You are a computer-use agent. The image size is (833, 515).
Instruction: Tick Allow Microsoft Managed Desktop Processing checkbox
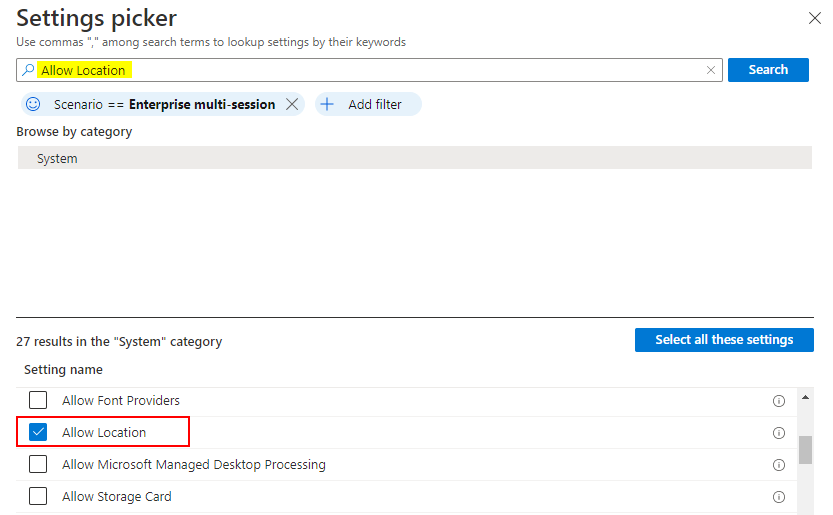click(x=38, y=465)
